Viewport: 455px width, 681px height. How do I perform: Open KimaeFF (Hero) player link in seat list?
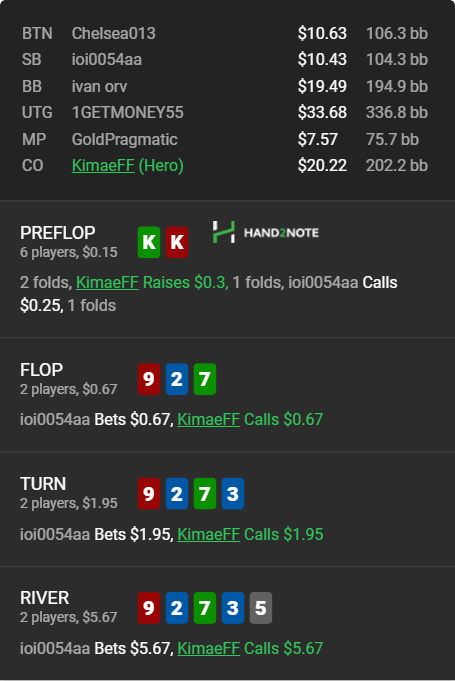click(x=128, y=165)
